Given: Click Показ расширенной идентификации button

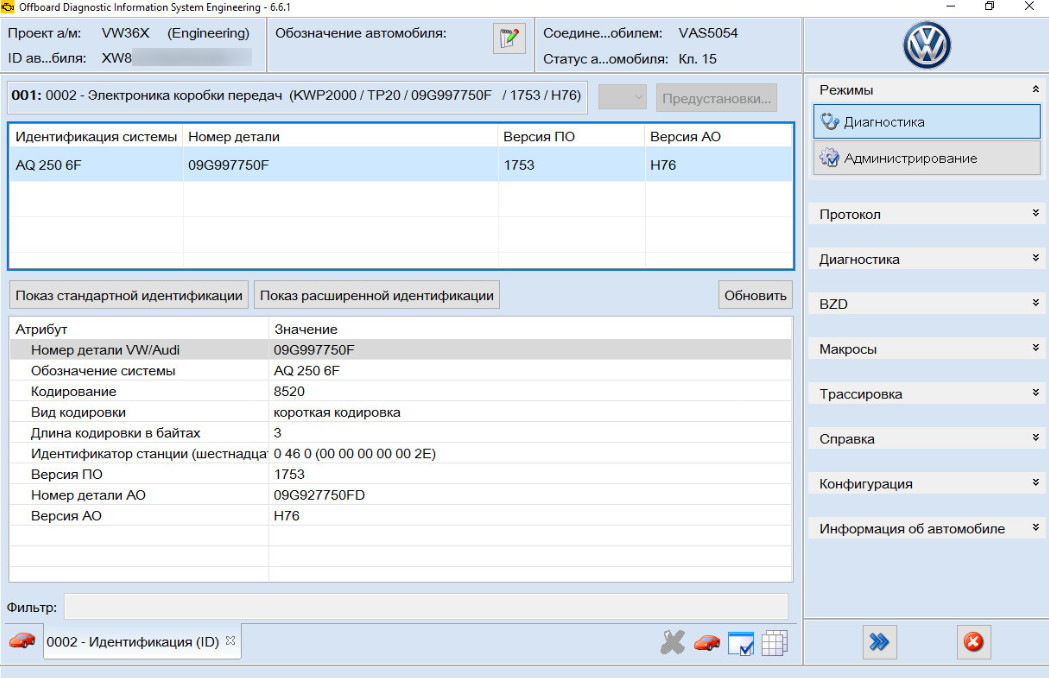Looking at the screenshot, I should 377,295.
